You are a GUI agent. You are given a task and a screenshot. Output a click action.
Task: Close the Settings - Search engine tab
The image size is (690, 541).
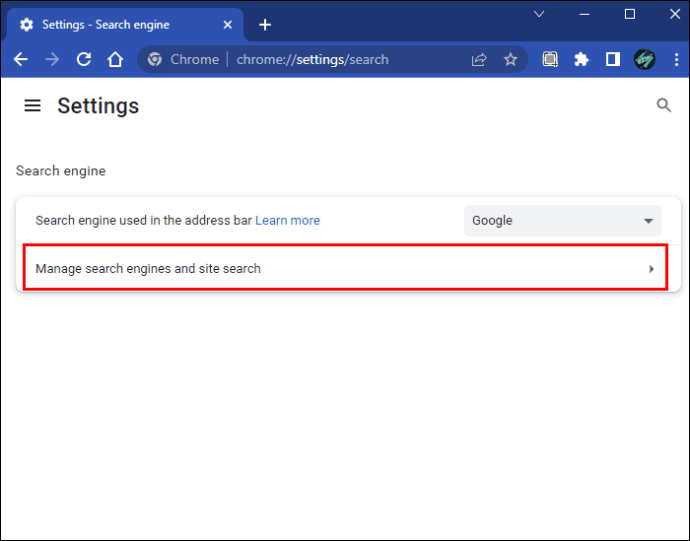coord(227,25)
